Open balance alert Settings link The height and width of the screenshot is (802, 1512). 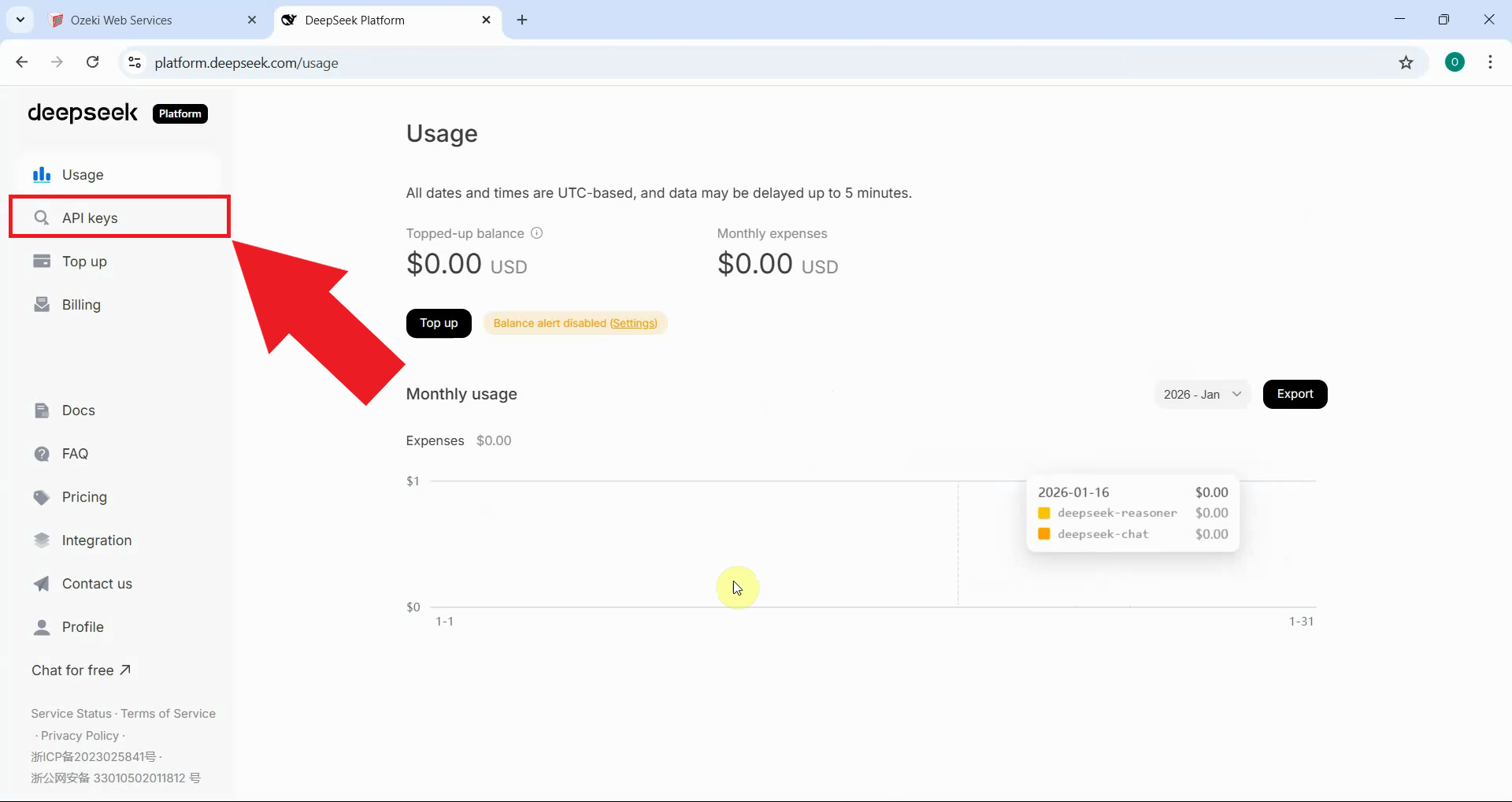coord(632,323)
